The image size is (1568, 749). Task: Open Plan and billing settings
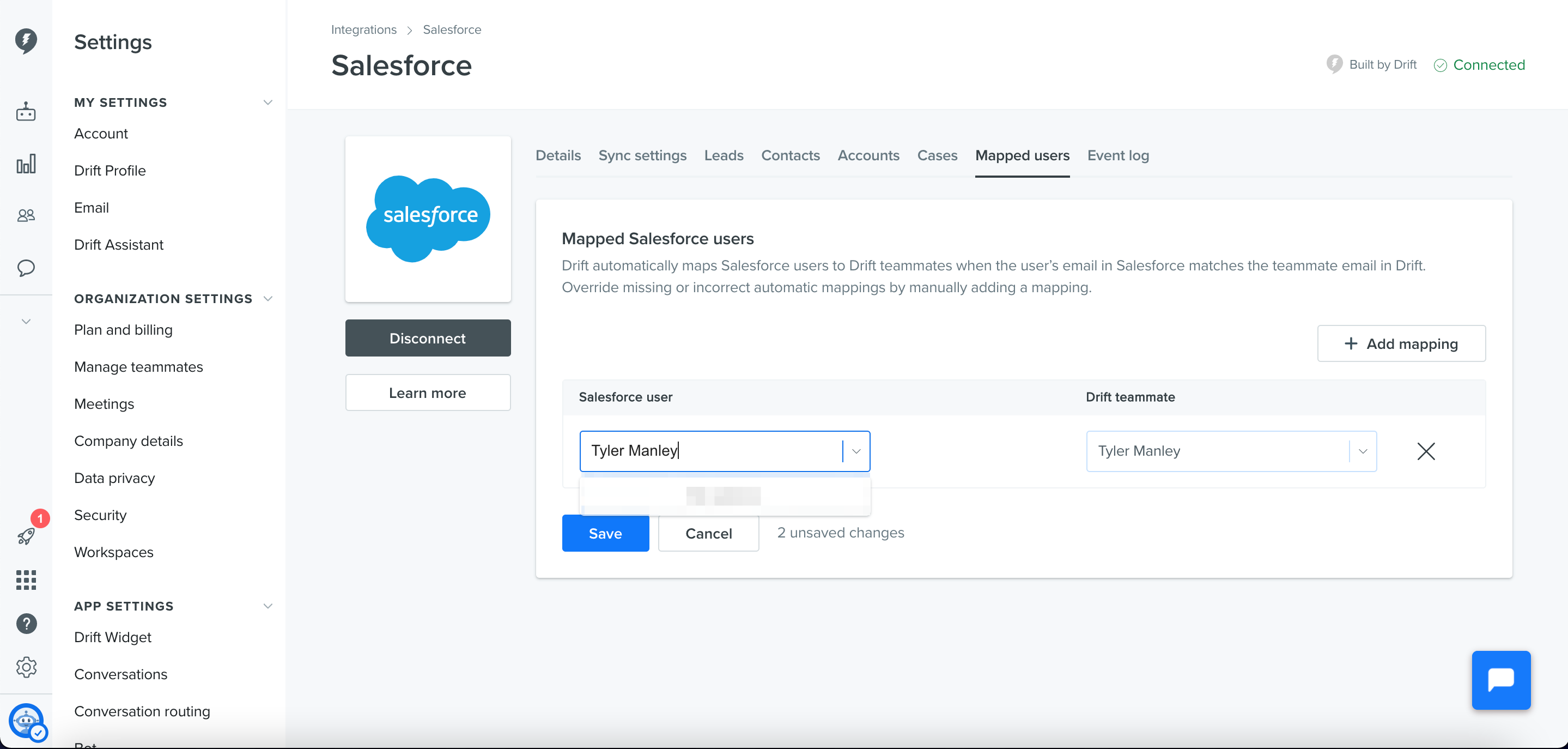(x=123, y=329)
